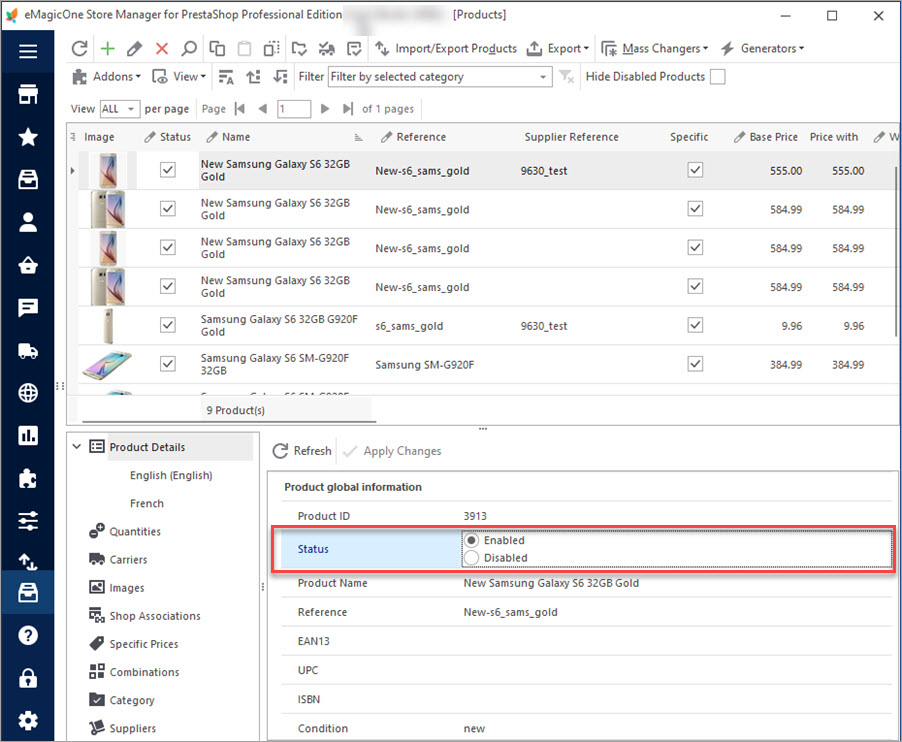The height and width of the screenshot is (742, 902).
Task: Expand the first product row arrow indicator
Action: tap(72, 171)
